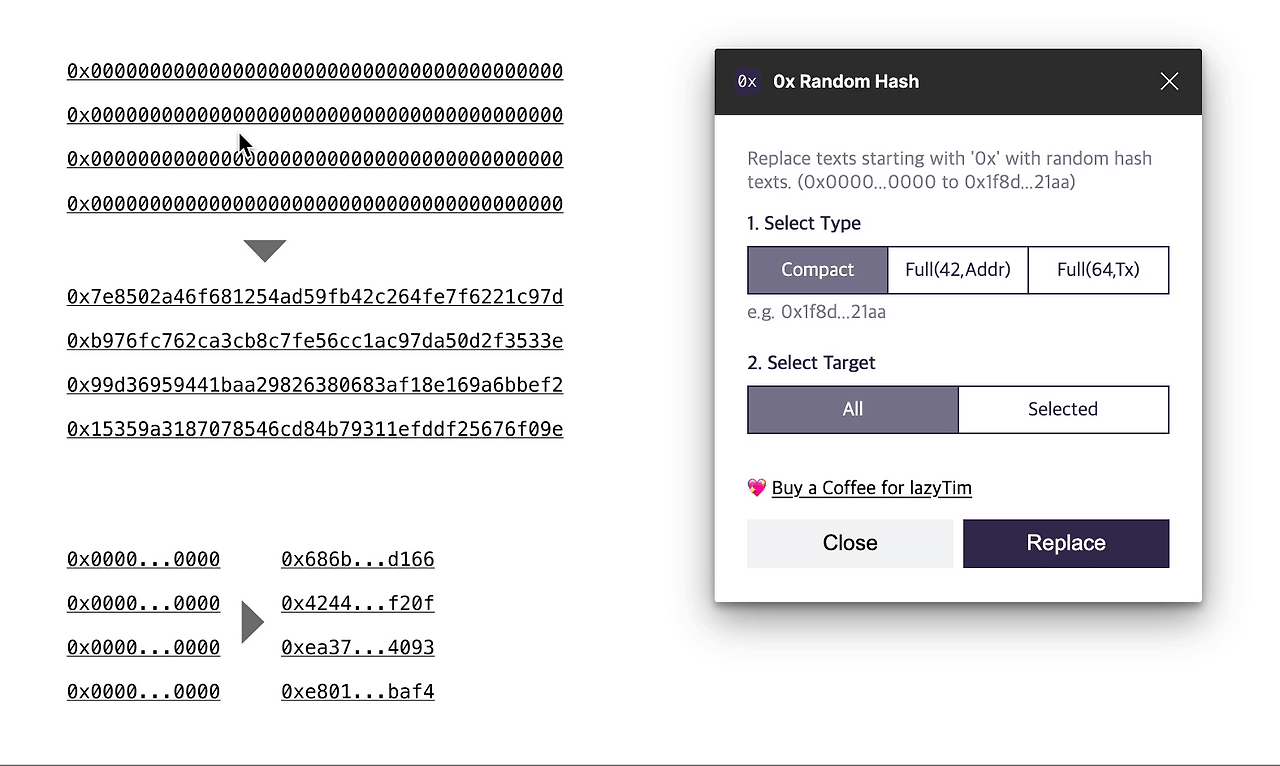The height and width of the screenshot is (766, 1280).
Task: Select Compact hash type
Action: click(817, 270)
